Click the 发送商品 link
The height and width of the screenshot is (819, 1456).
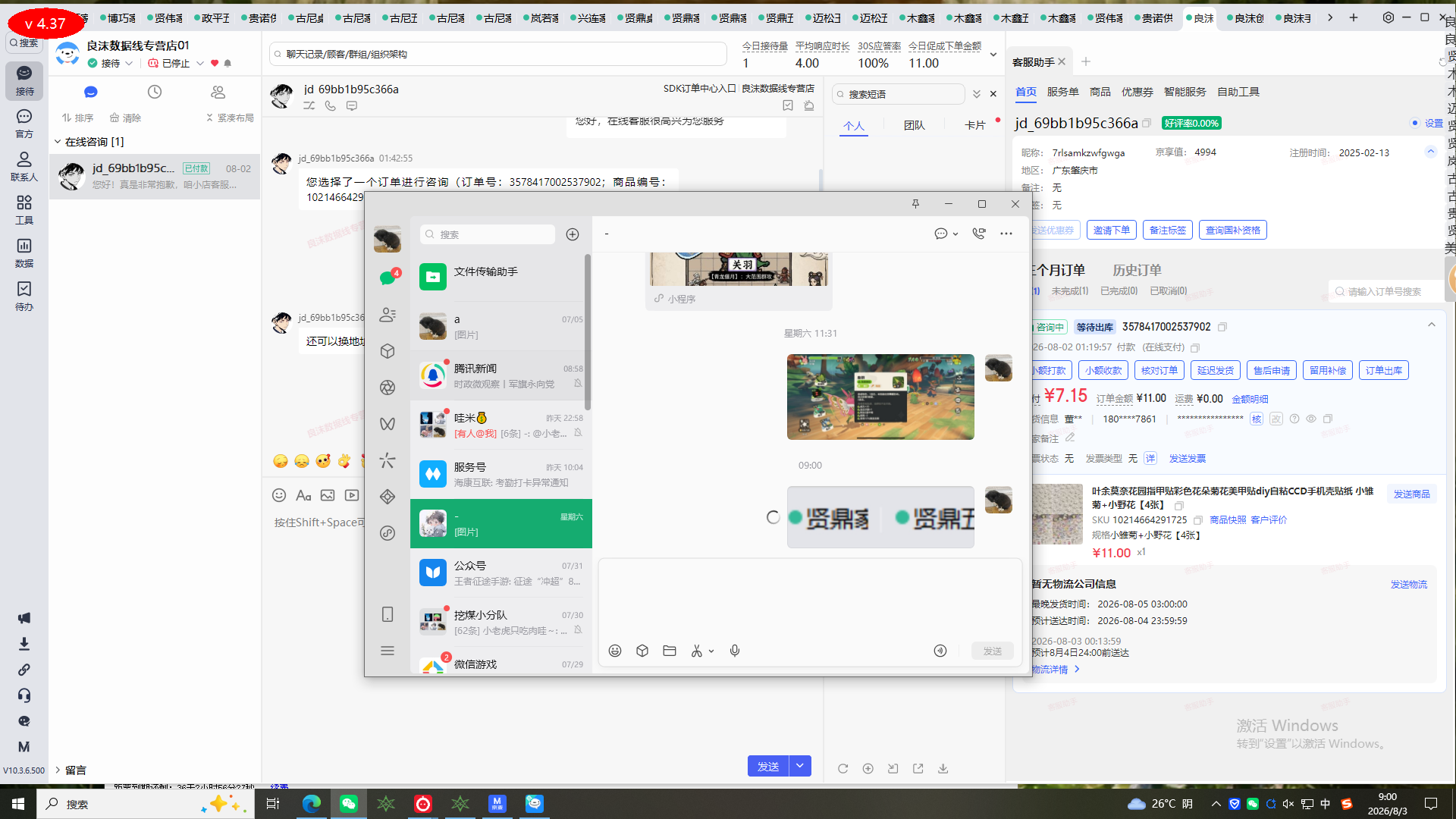[1411, 494]
